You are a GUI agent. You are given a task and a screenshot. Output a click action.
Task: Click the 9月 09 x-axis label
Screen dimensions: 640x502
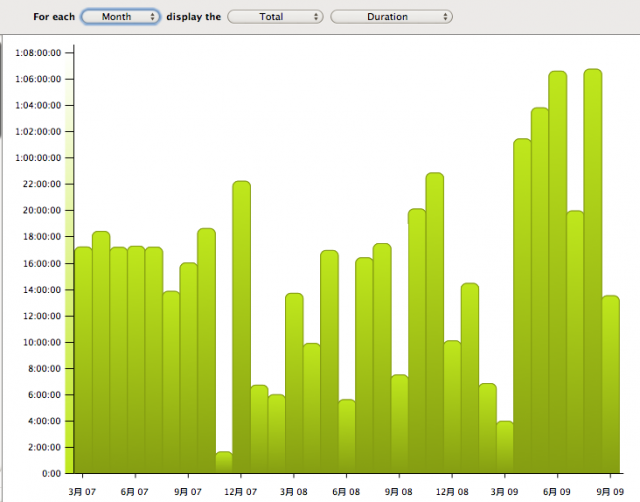point(610,491)
